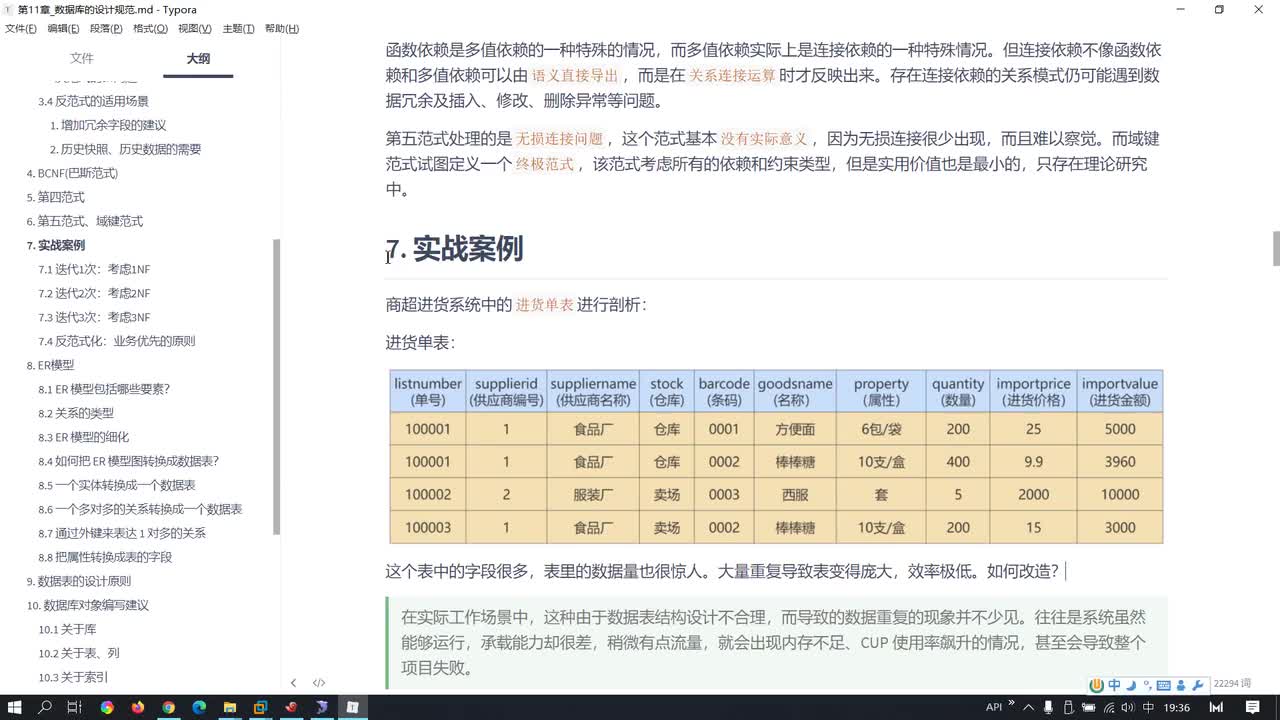The width and height of the screenshot is (1280, 720).
Task: Open the 编辑(E) menu
Action: [x=63, y=29]
